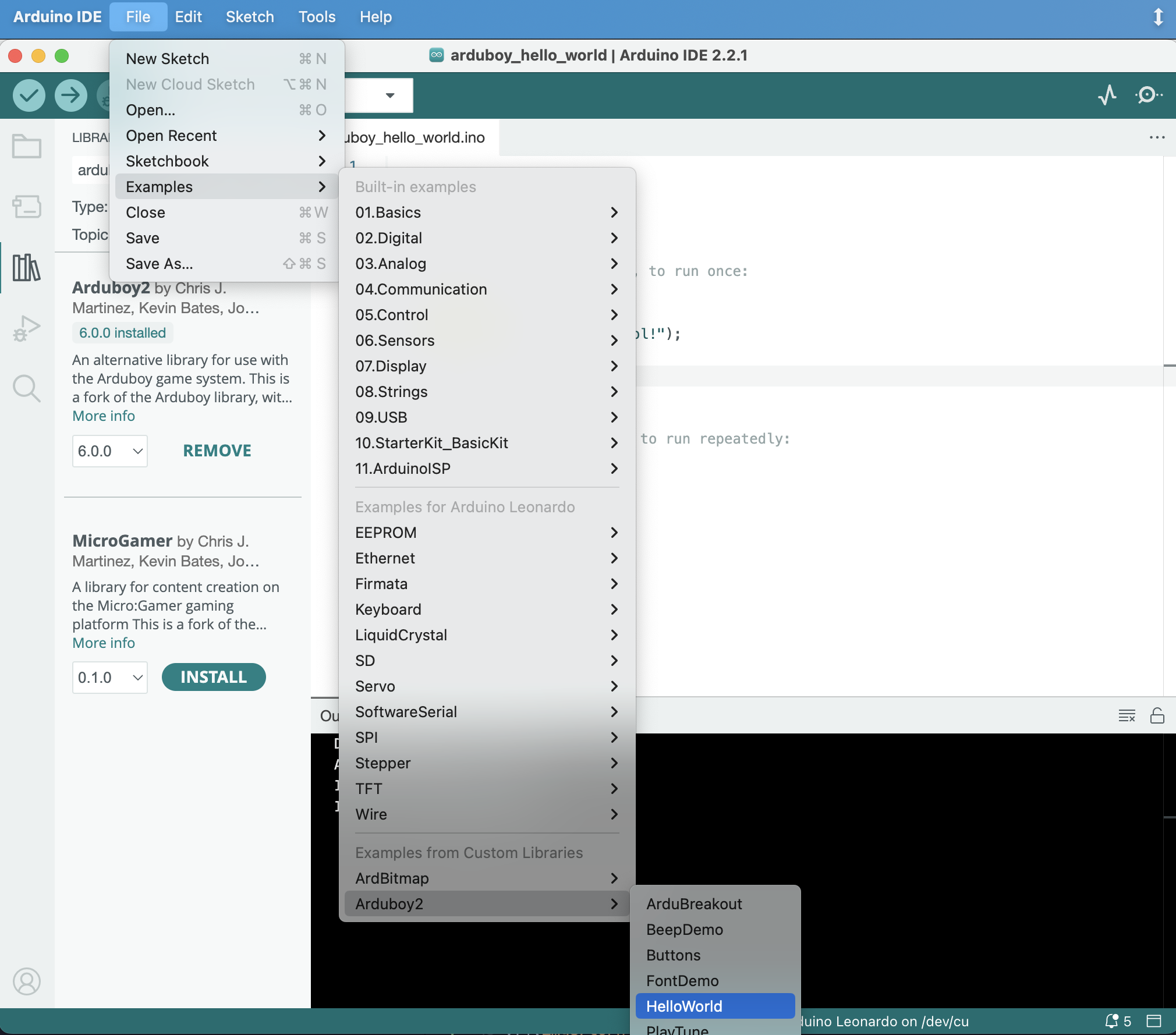The width and height of the screenshot is (1176, 1035).
Task: Expand the EEPROM examples
Action: click(487, 533)
